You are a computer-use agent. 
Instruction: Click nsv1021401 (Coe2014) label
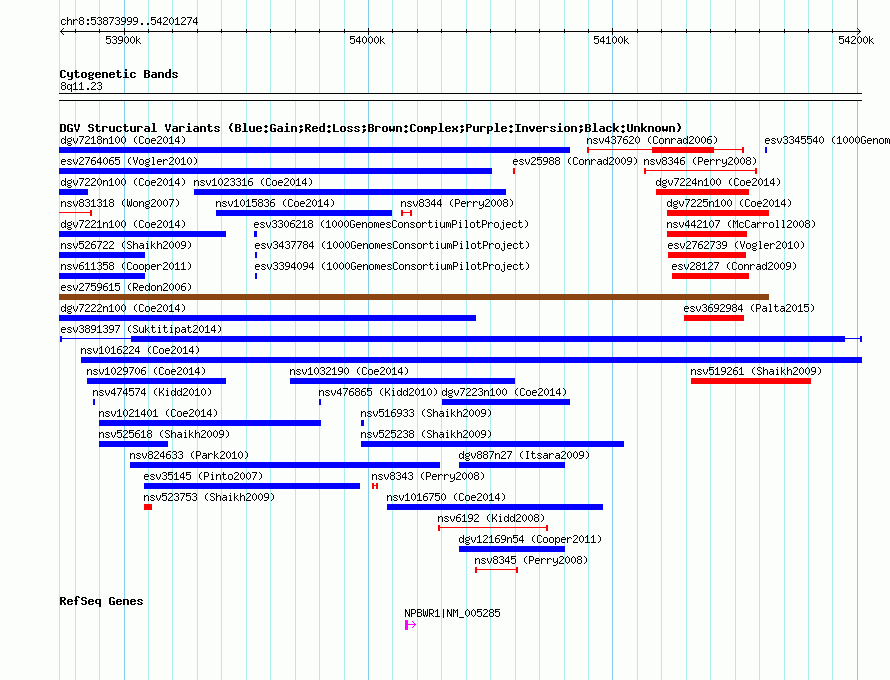[x=158, y=413]
